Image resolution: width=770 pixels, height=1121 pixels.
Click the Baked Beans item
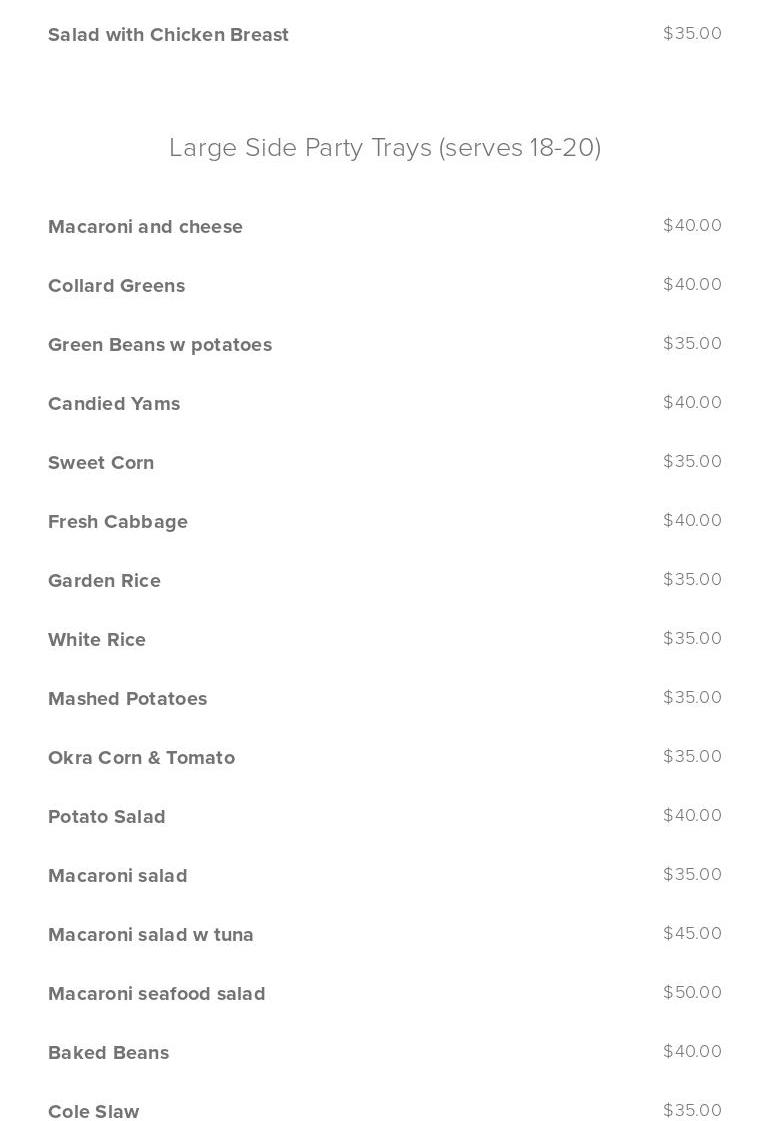108,1053
